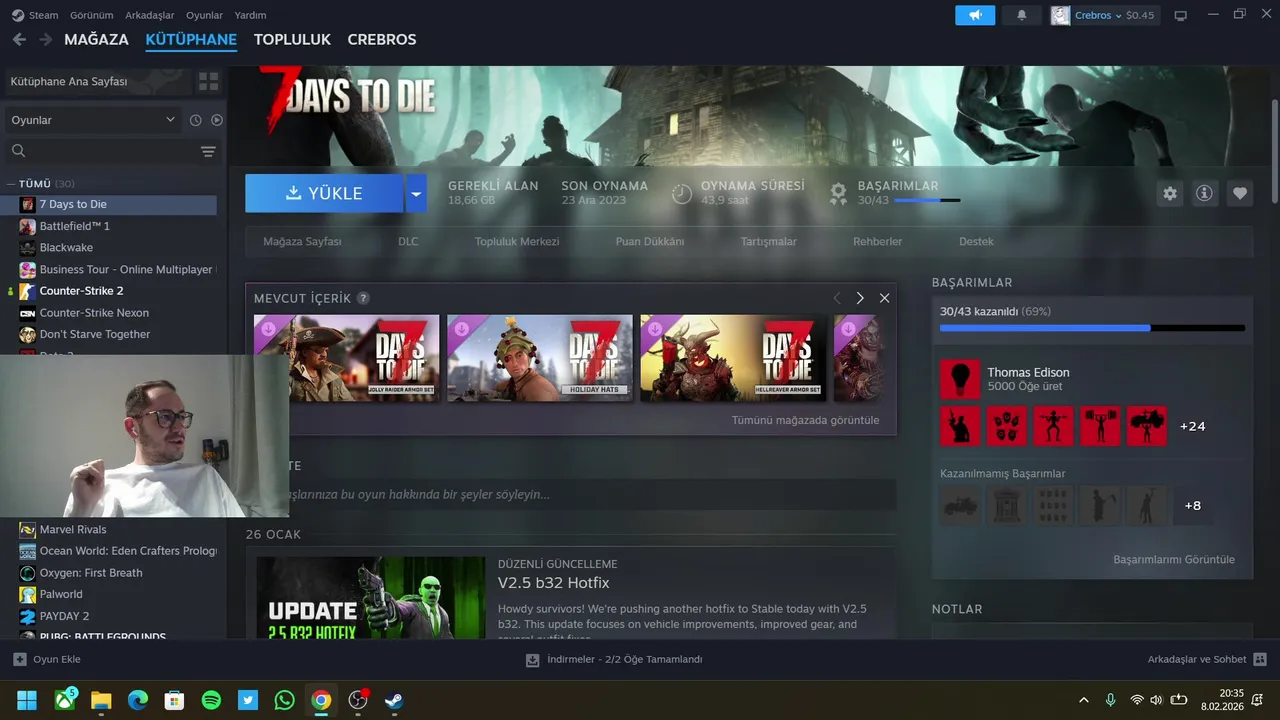Open Arkadaşlar ve Sohbet panel

pos(1207,659)
